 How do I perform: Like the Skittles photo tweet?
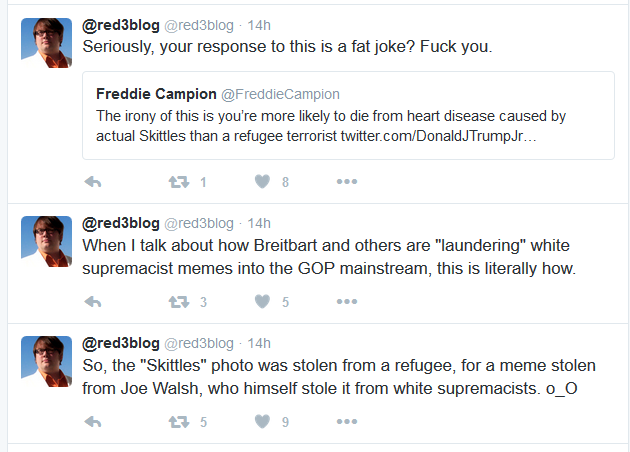262,421
